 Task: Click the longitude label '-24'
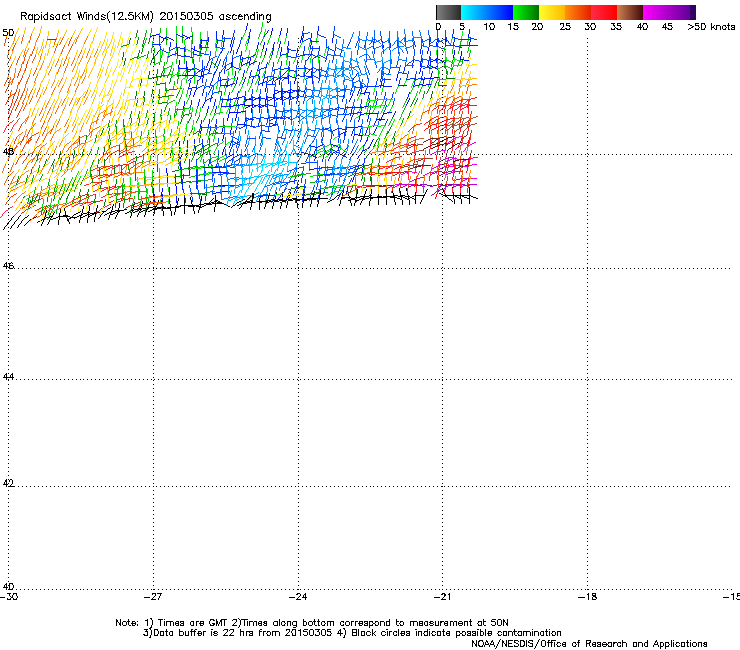tap(298, 597)
